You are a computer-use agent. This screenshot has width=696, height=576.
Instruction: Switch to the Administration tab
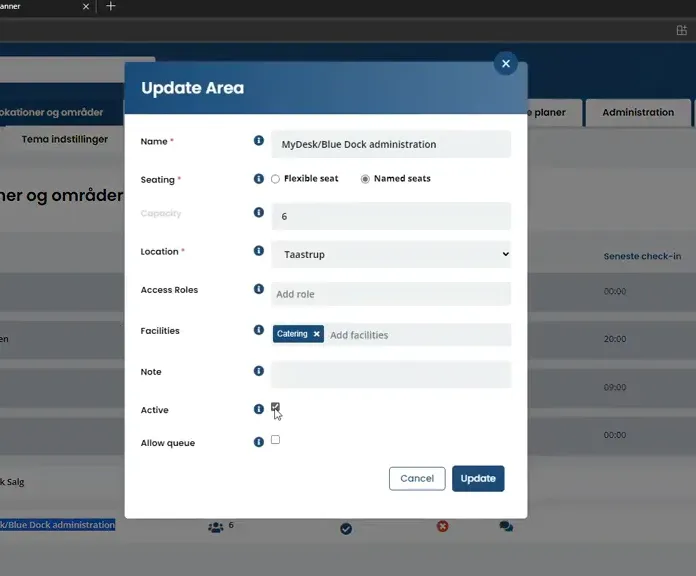638,112
